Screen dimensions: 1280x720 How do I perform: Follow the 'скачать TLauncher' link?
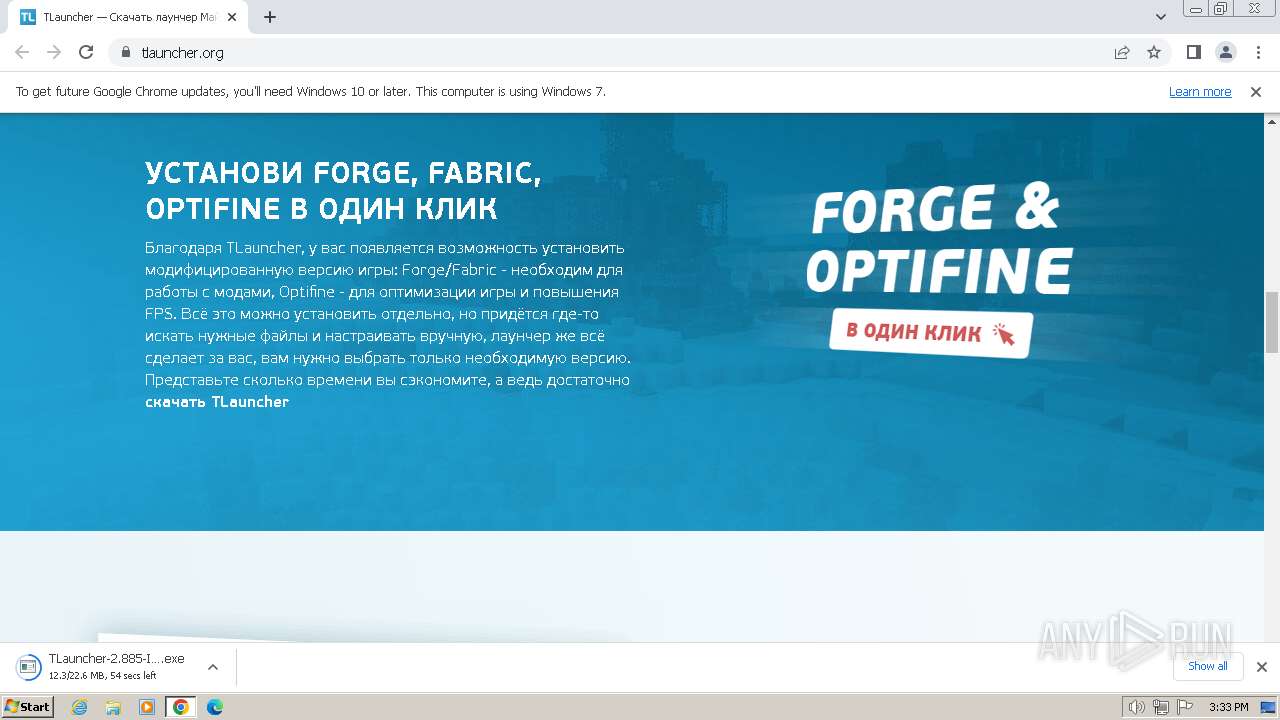pyautogui.click(x=217, y=402)
